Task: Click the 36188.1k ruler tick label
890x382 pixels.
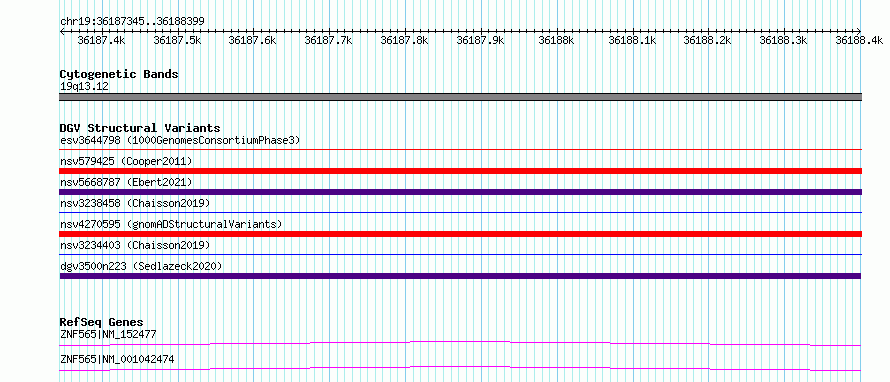Action: point(633,40)
